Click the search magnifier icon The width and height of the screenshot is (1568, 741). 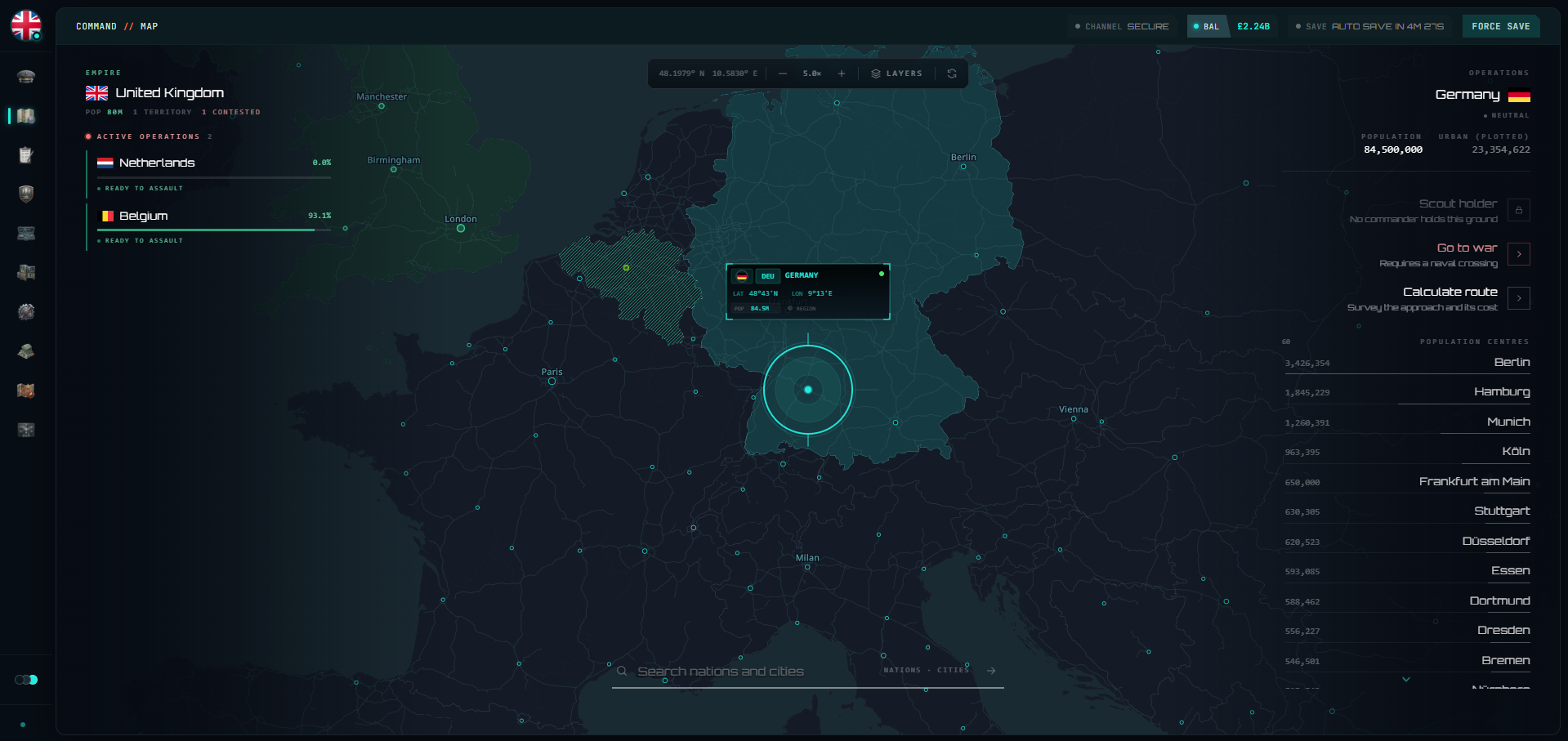(x=622, y=671)
